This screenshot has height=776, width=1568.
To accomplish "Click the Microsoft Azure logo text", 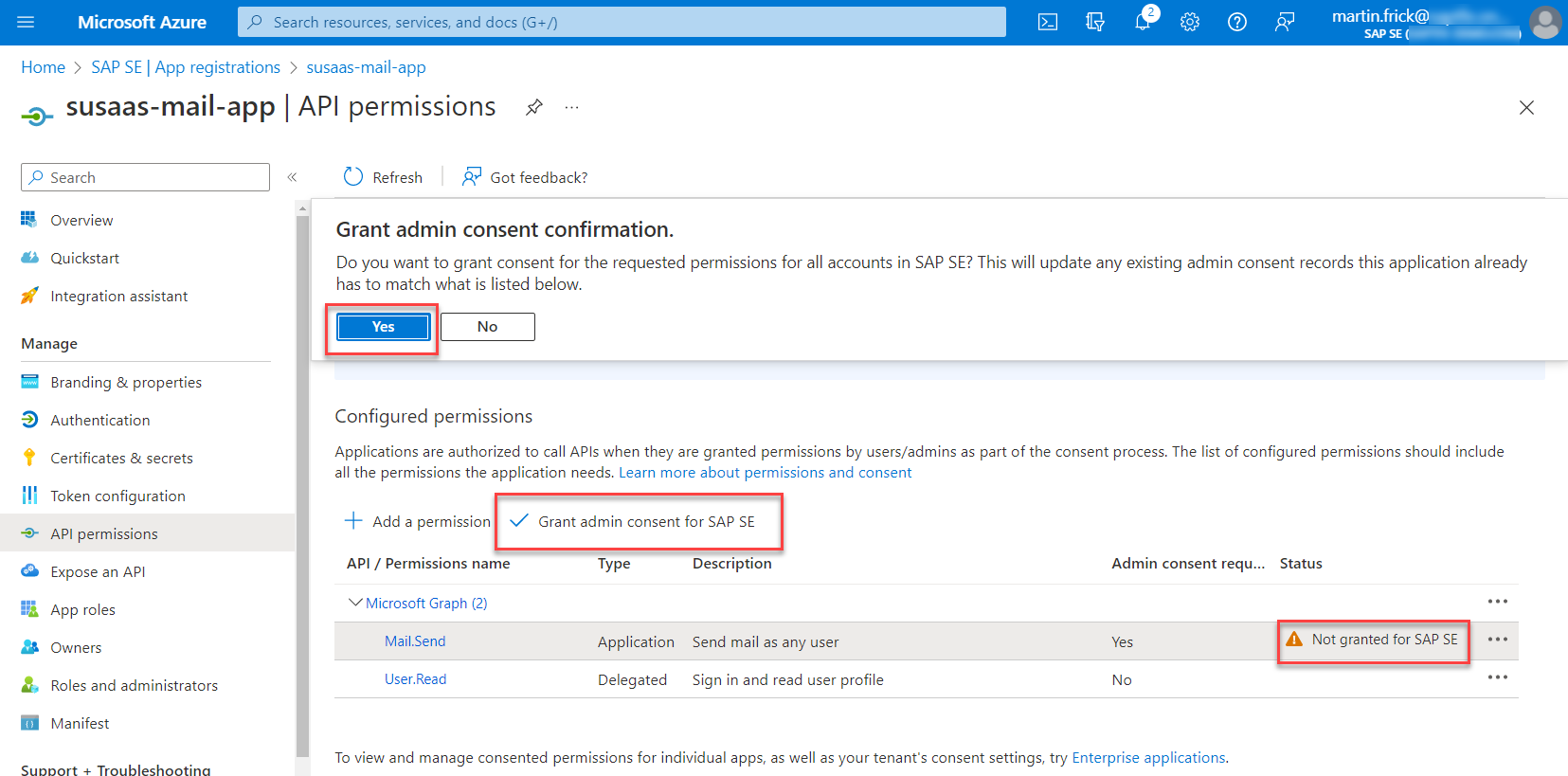I will [x=142, y=22].
